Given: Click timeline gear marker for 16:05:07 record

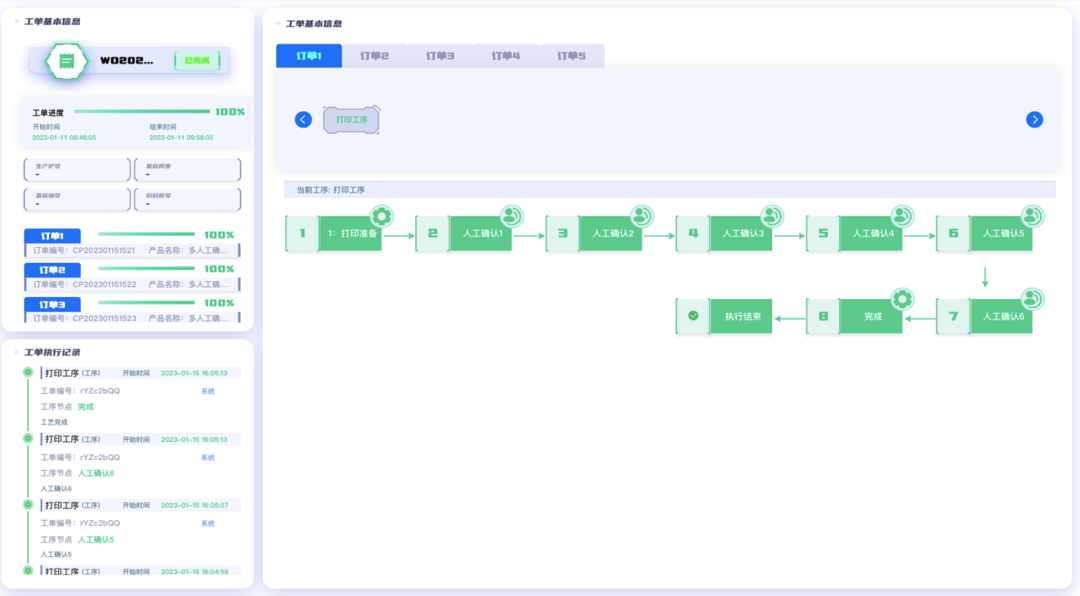Looking at the screenshot, I should pos(28,504).
